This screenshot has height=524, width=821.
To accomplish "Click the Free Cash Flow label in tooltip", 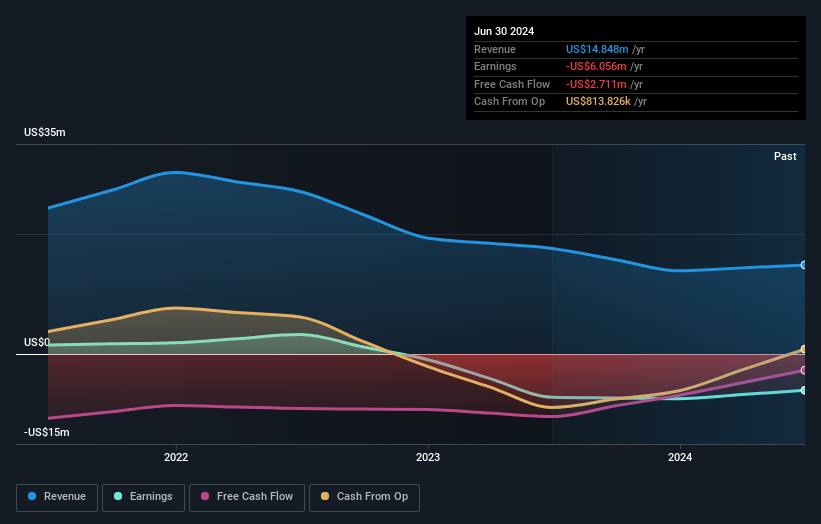I will [512, 84].
